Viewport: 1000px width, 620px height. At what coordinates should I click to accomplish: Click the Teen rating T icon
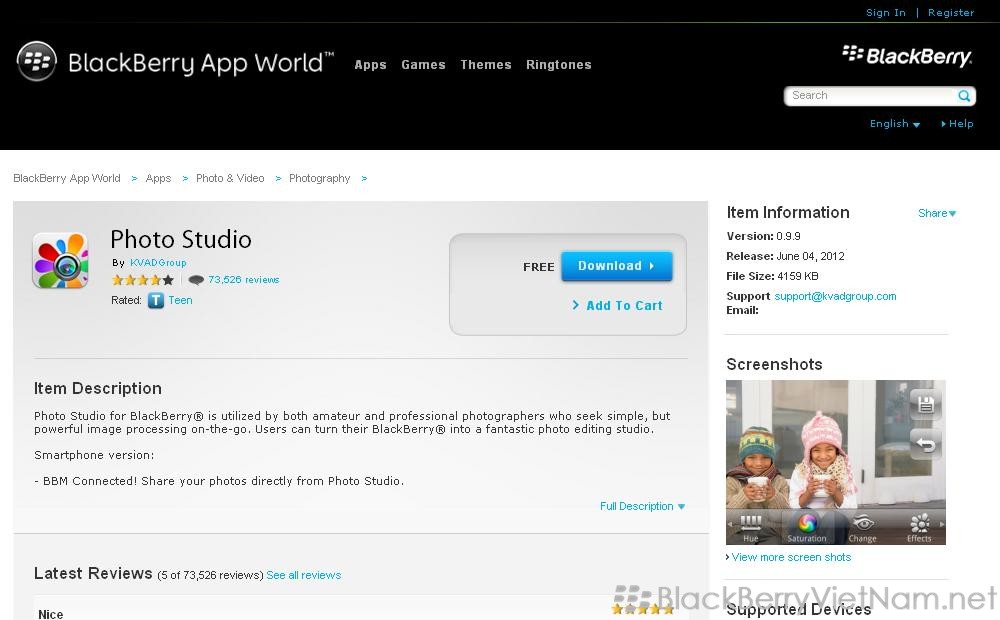(x=156, y=300)
